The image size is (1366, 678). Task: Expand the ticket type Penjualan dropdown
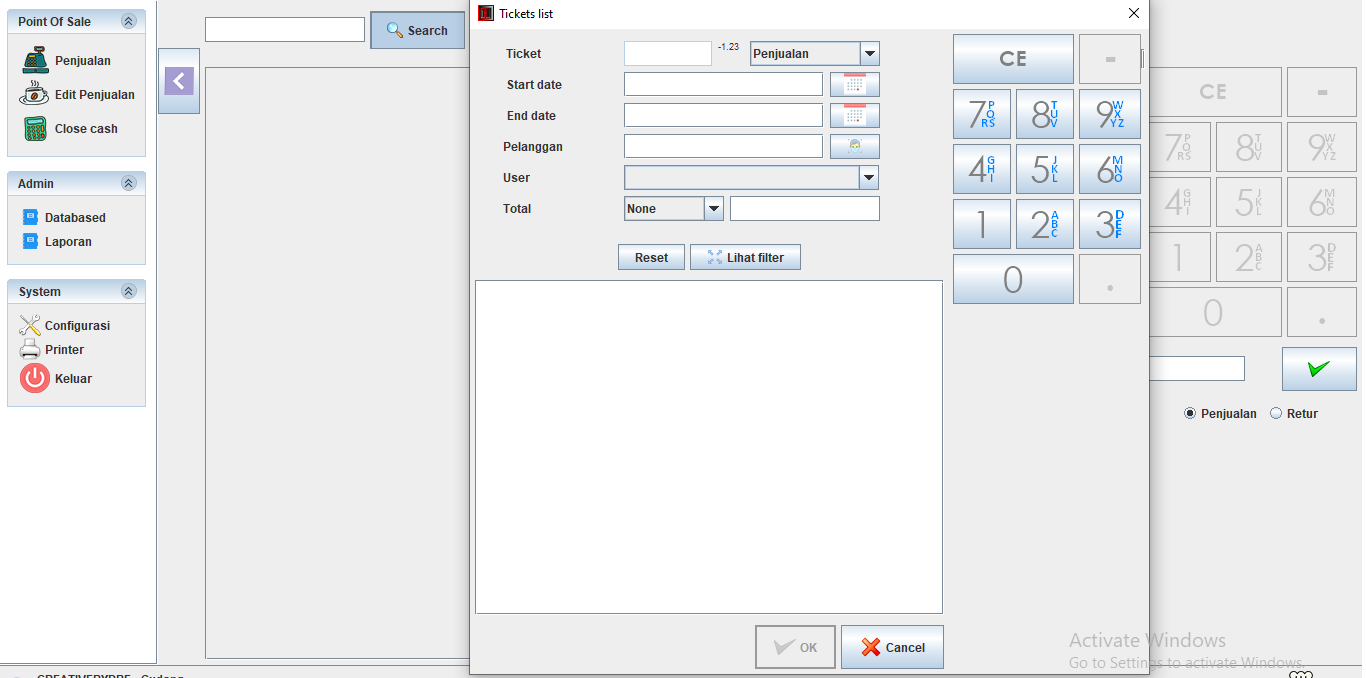pyautogui.click(x=869, y=54)
